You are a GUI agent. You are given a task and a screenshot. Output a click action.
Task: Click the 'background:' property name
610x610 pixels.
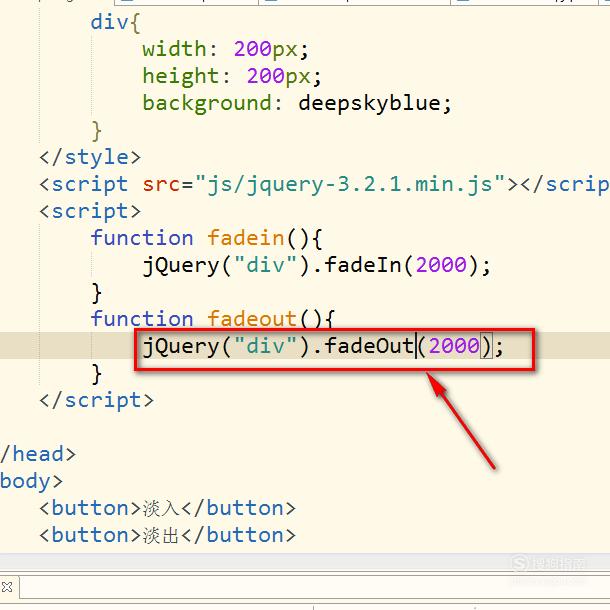[x=212, y=103]
